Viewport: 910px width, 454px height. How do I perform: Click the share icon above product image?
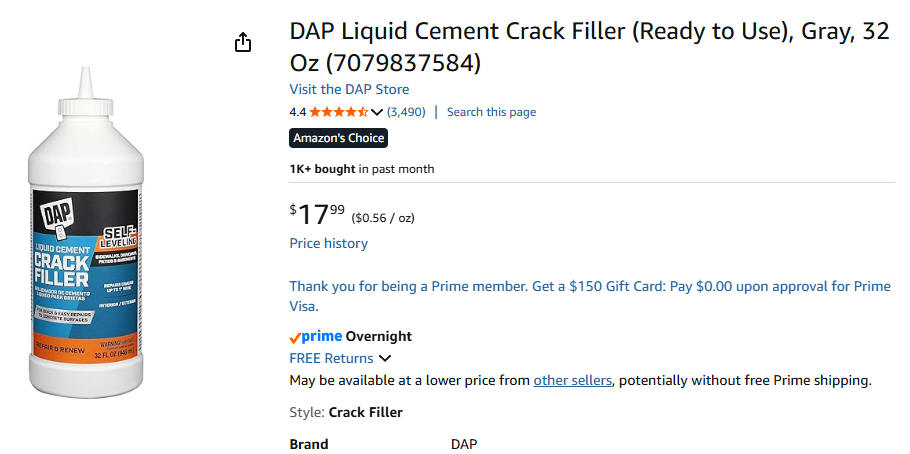click(x=242, y=42)
